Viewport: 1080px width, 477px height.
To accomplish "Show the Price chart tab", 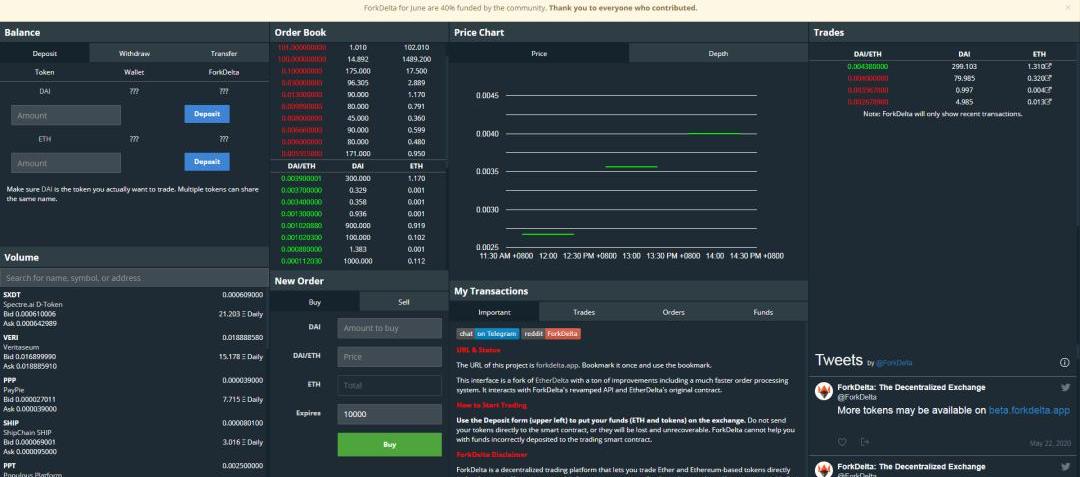I will (x=539, y=53).
